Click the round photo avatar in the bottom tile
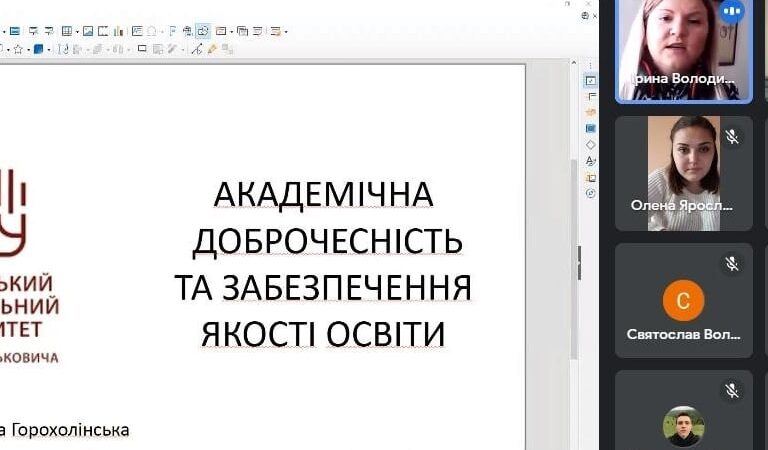This screenshot has width=768, height=450. [684, 426]
